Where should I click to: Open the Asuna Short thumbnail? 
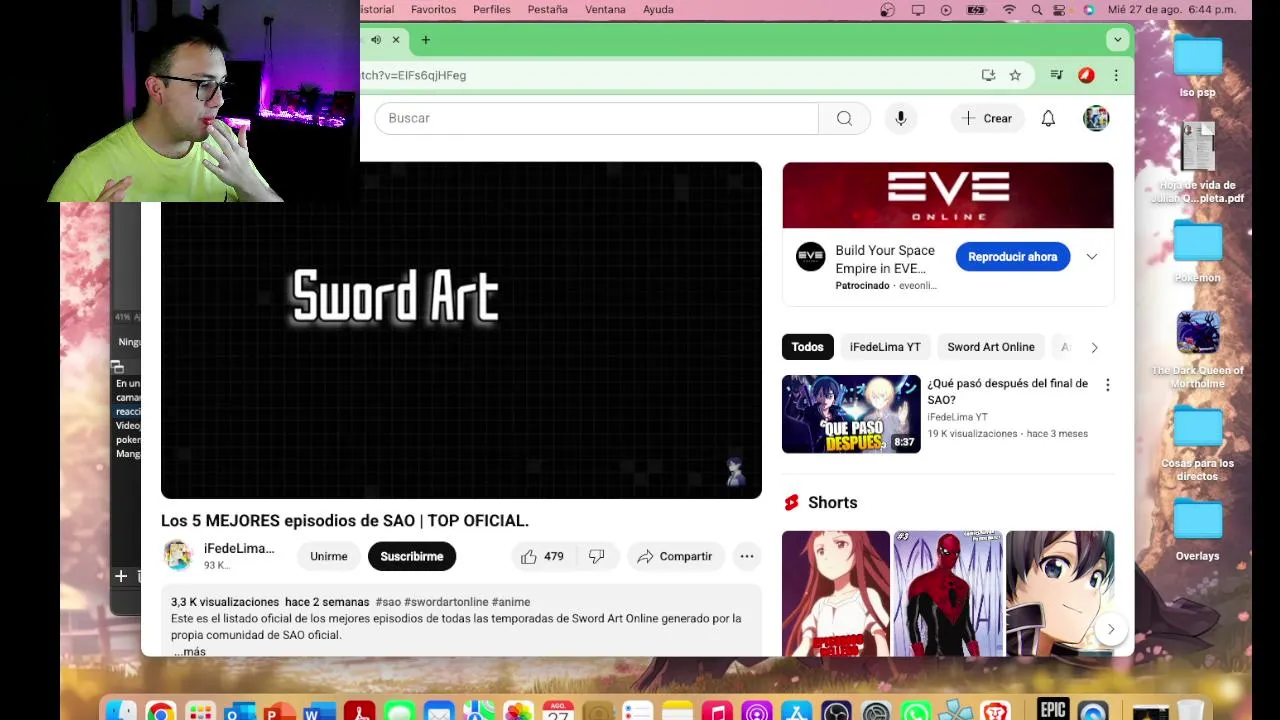point(836,594)
